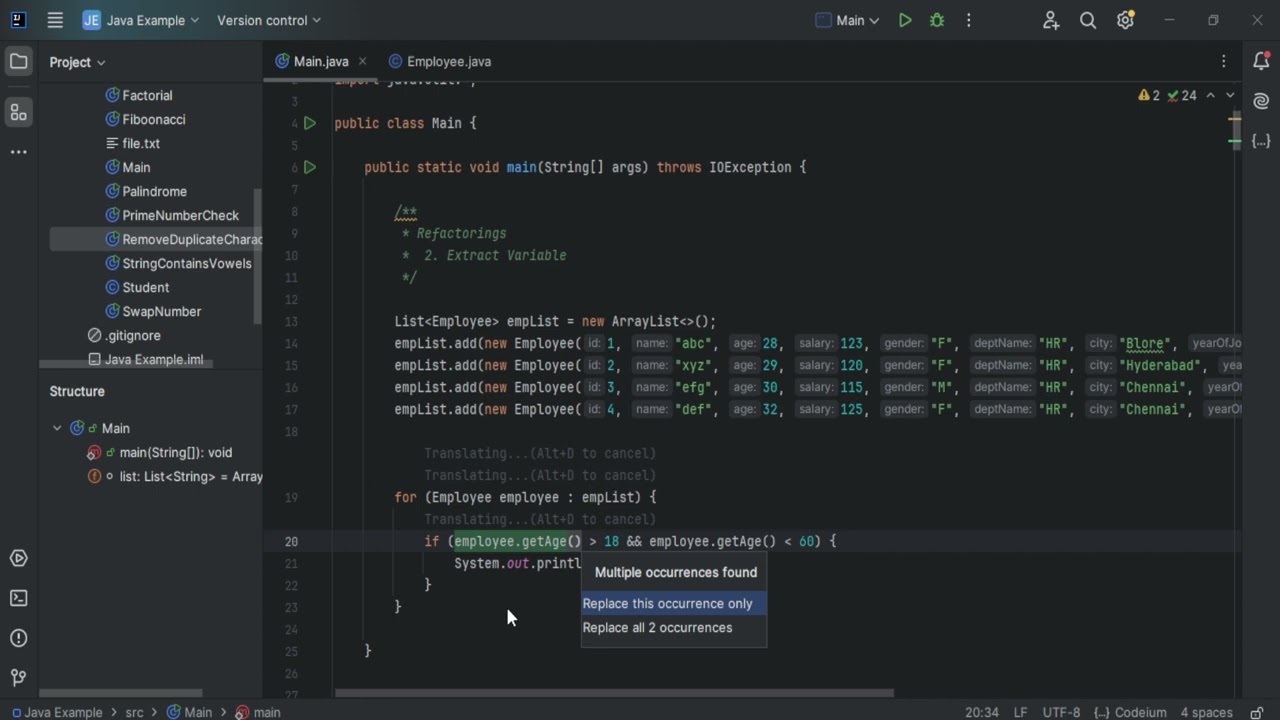Debug the Main configuration
The height and width of the screenshot is (720, 1280).
point(937,20)
